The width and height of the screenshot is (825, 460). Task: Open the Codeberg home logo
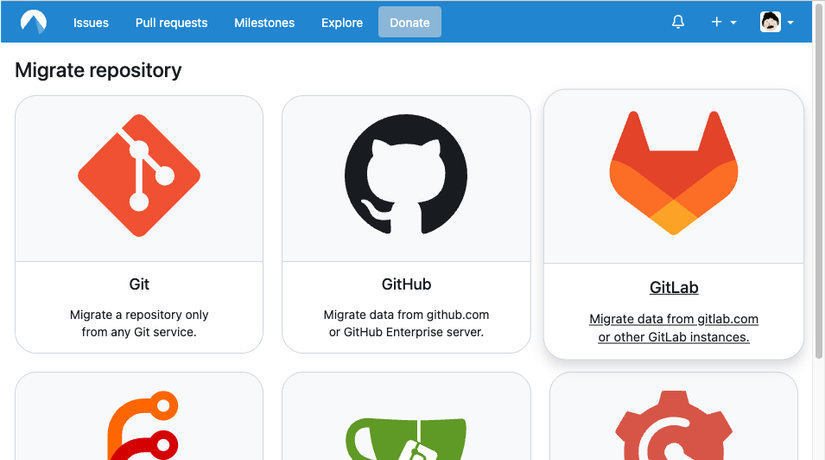(34, 22)
